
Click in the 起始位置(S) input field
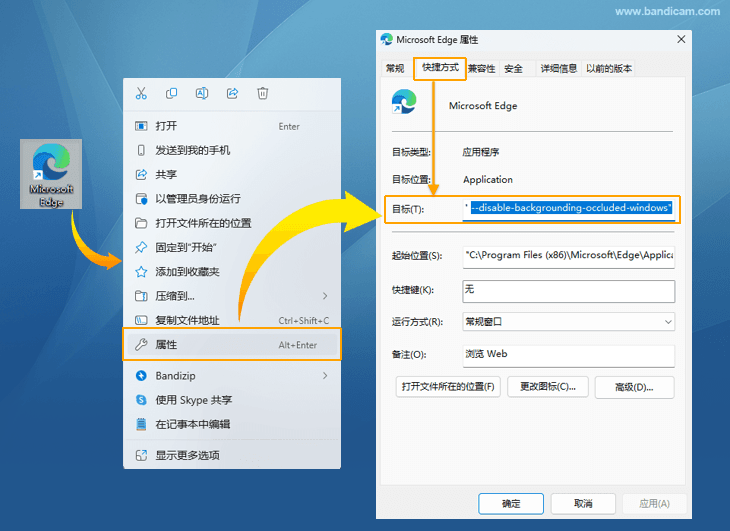568,256
